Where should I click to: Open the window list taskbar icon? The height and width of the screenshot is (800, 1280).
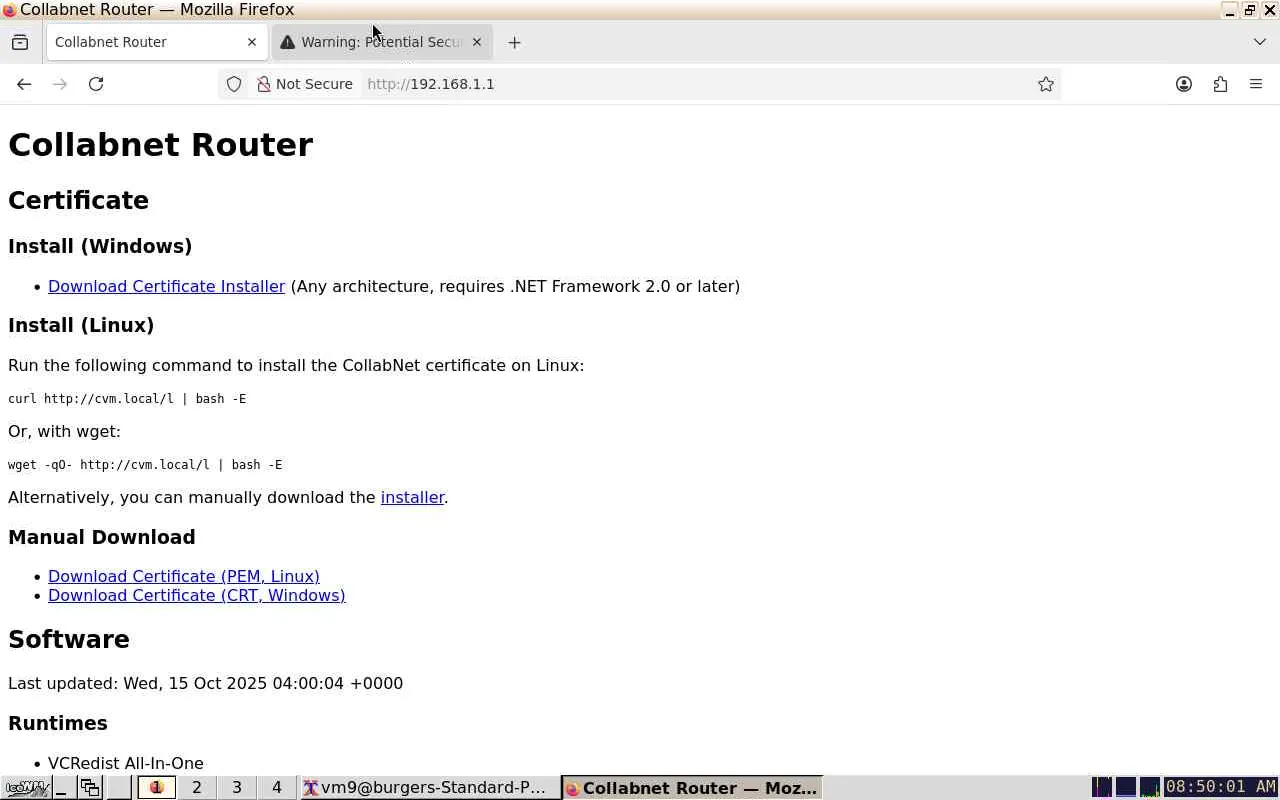[x=90, y=788]
